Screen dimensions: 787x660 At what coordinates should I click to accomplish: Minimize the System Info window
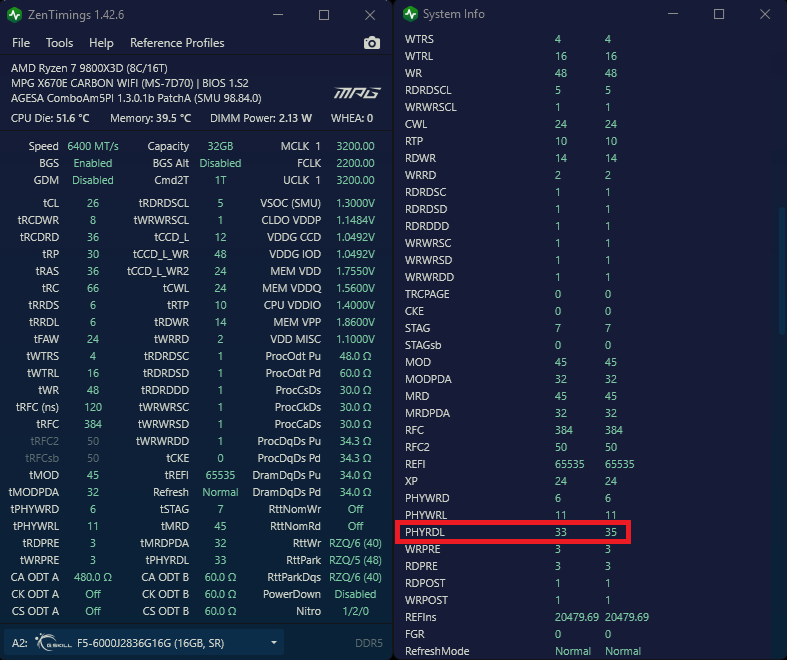(x=673, y=14)
